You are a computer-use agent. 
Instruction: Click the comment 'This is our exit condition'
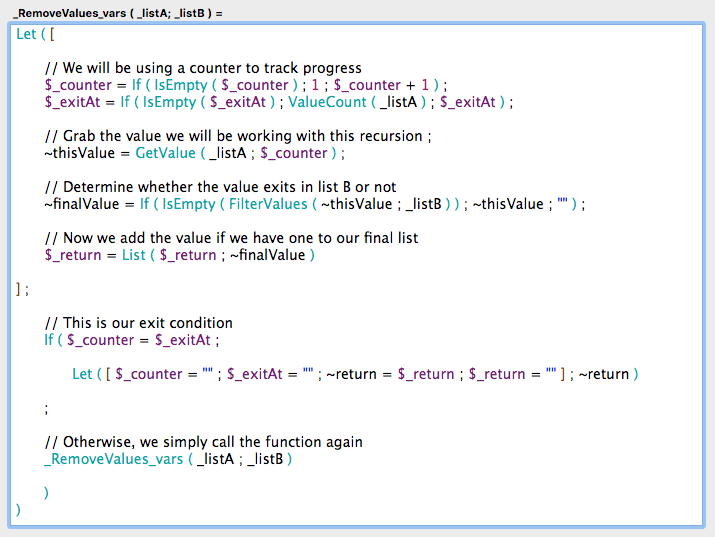coord(139,323)
